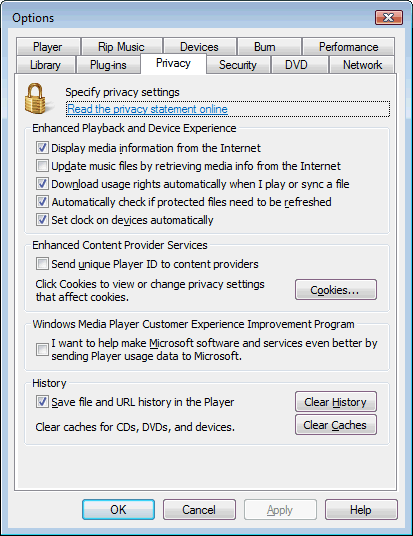The width and height of the screenshot is (413, 536).
Task: Enable Update music files by retrieving media info
Action: 42,166
